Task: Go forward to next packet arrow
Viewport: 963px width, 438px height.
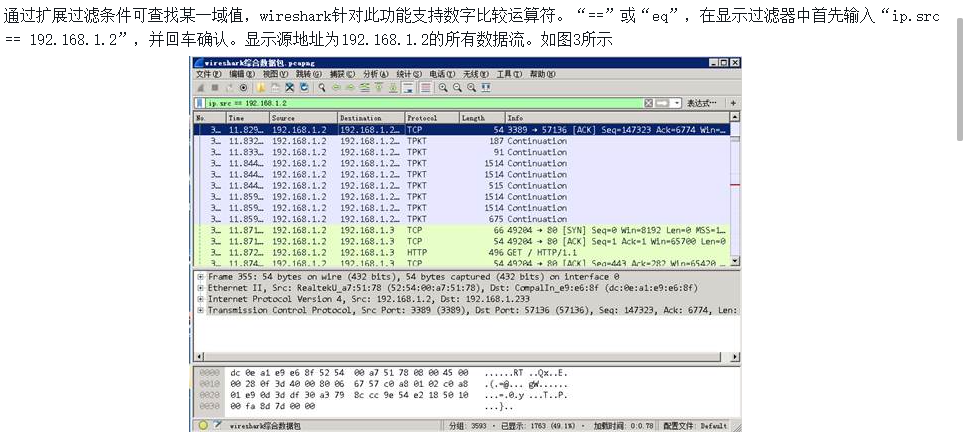Action: pyautogui.click(x=351, y=88)
